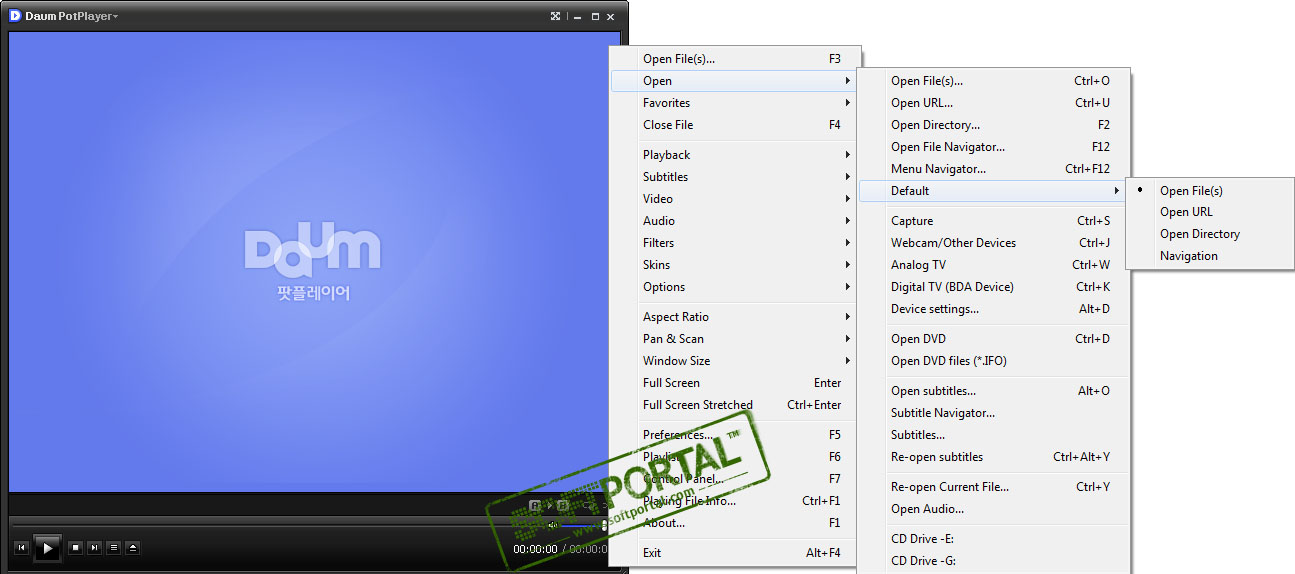Choose Open URL... in the Open submenu
1295x574 pixels.
click(x=993, y=103)
